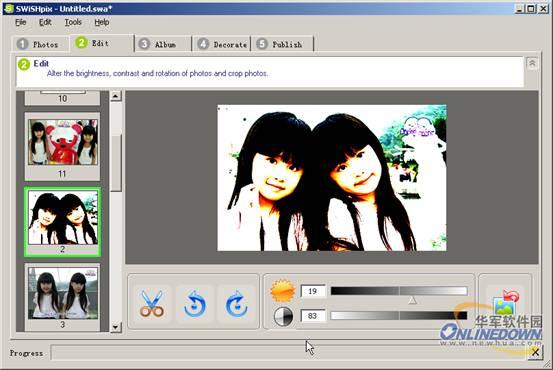This screenshot has width=553, height=370.
Task: Open the Decorate tab
Action: (222, 44)
